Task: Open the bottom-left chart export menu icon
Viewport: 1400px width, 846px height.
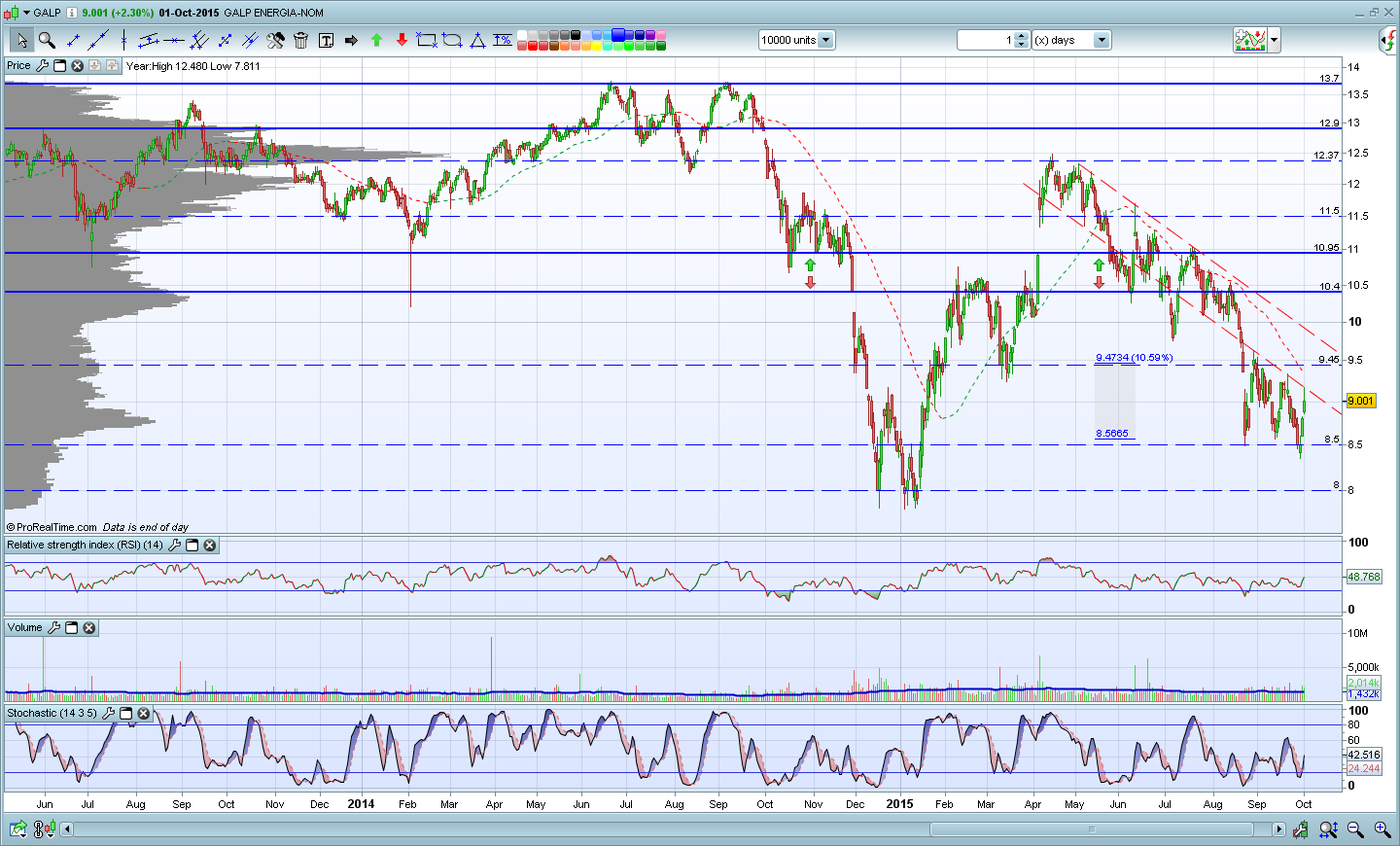Action: [18, 829]
